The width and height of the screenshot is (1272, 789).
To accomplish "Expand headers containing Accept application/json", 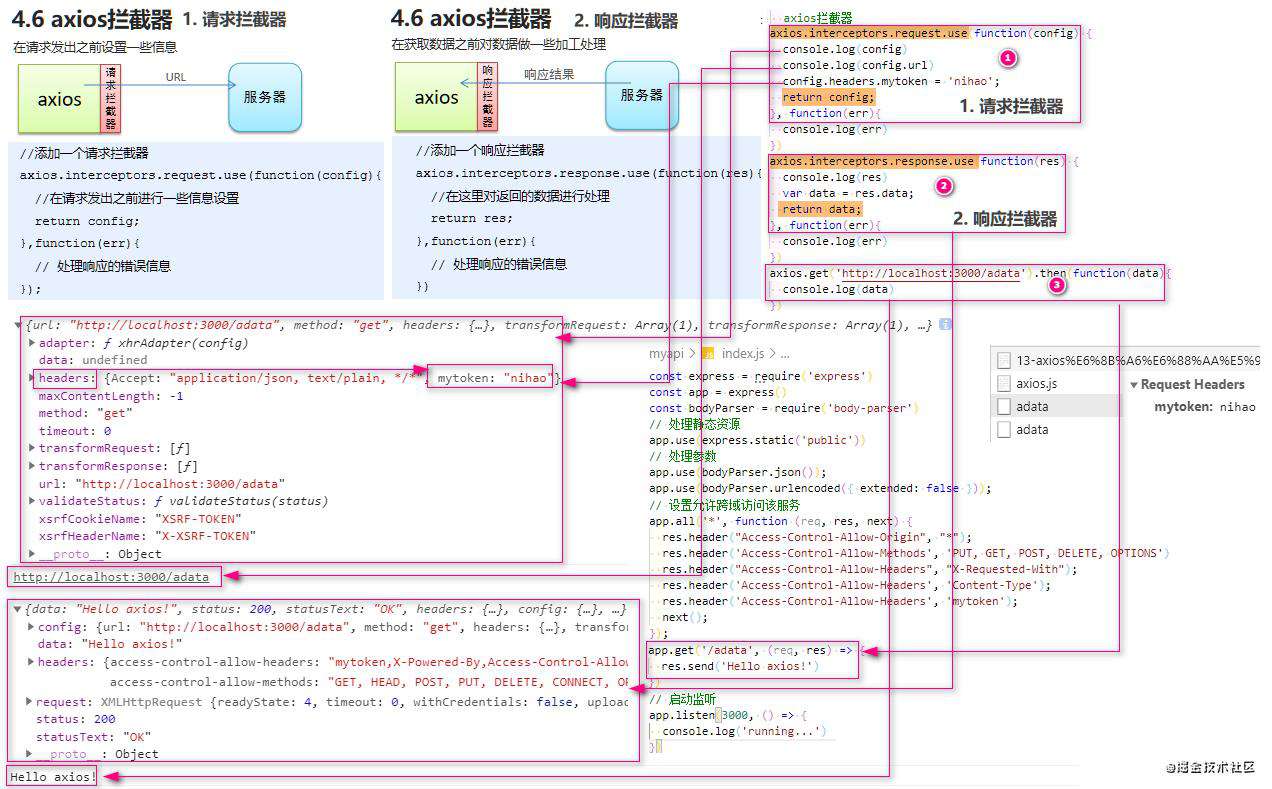I will [31, 378].
